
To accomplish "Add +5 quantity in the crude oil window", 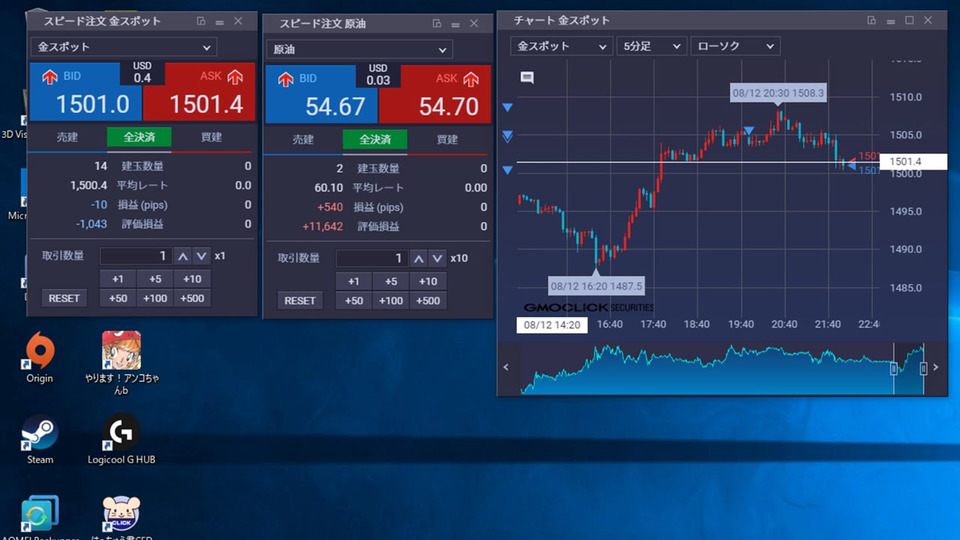I will coord(391,282).
